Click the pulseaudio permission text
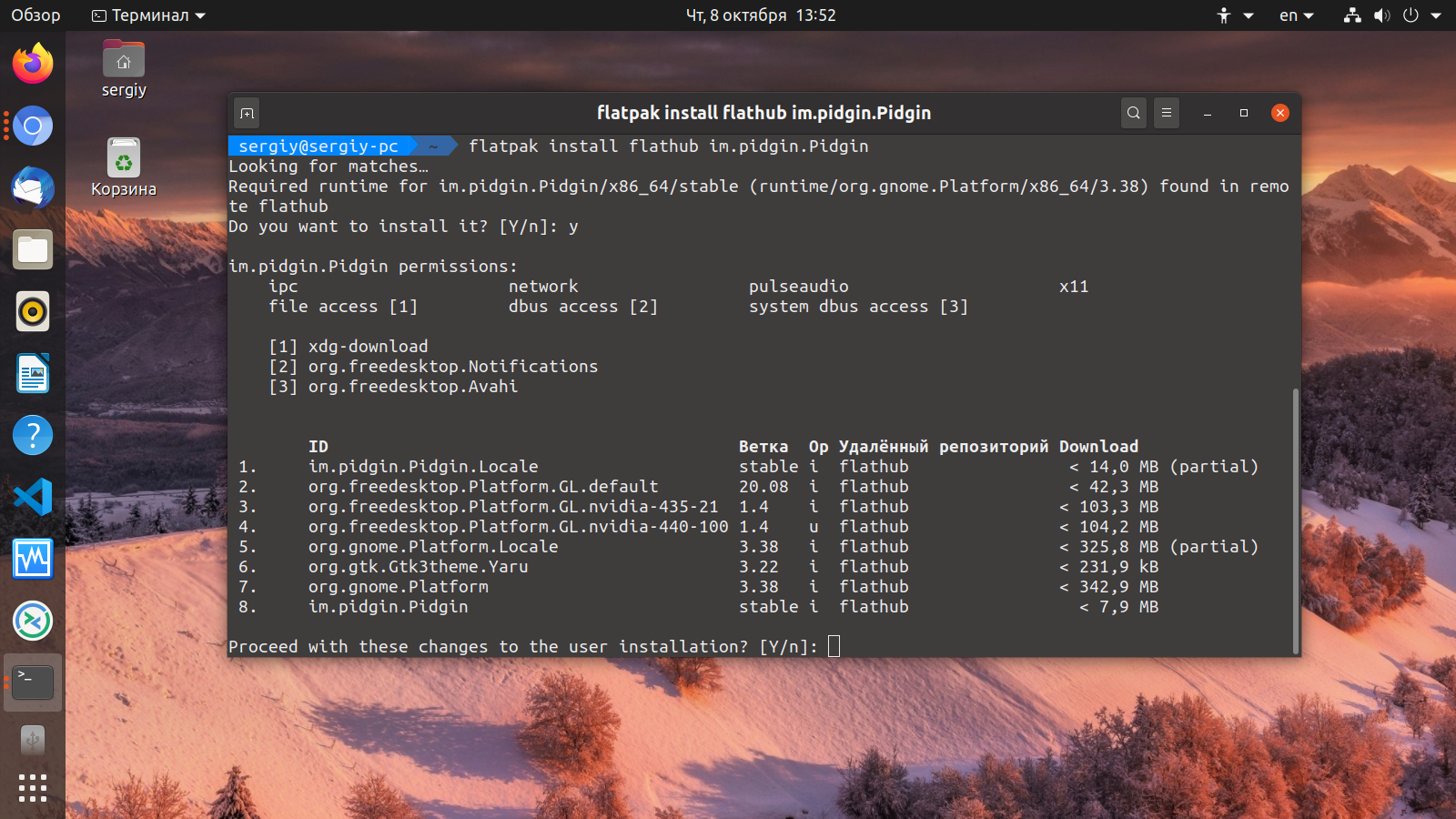 (x=799, y=287)
